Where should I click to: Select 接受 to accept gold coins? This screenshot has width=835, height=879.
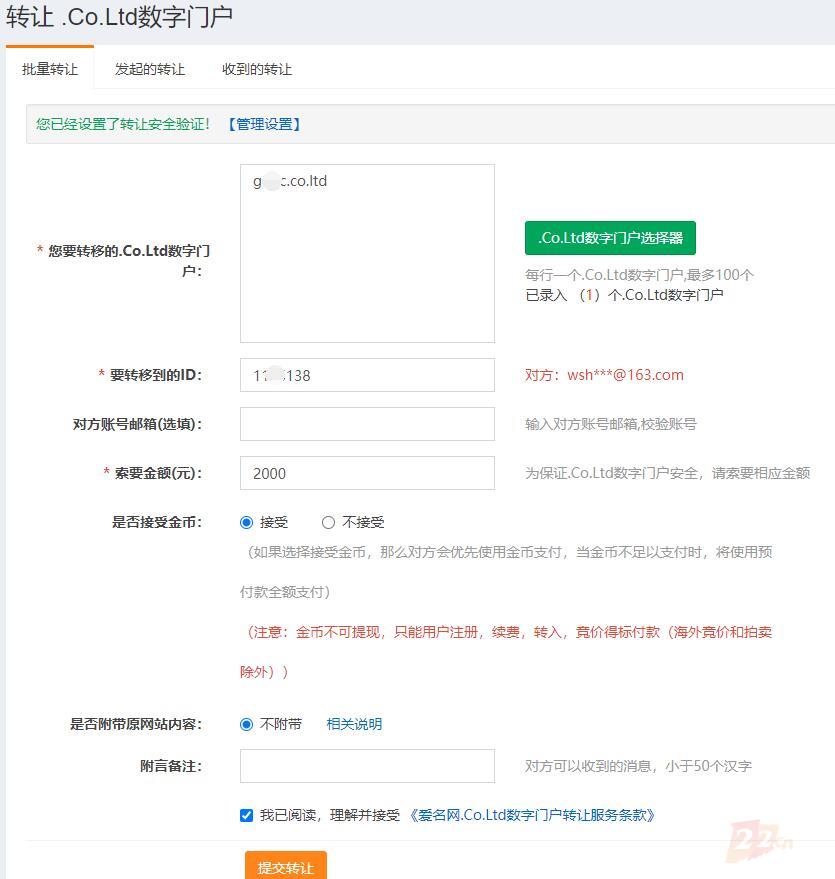pyautogui.click(x=246, y=521)
